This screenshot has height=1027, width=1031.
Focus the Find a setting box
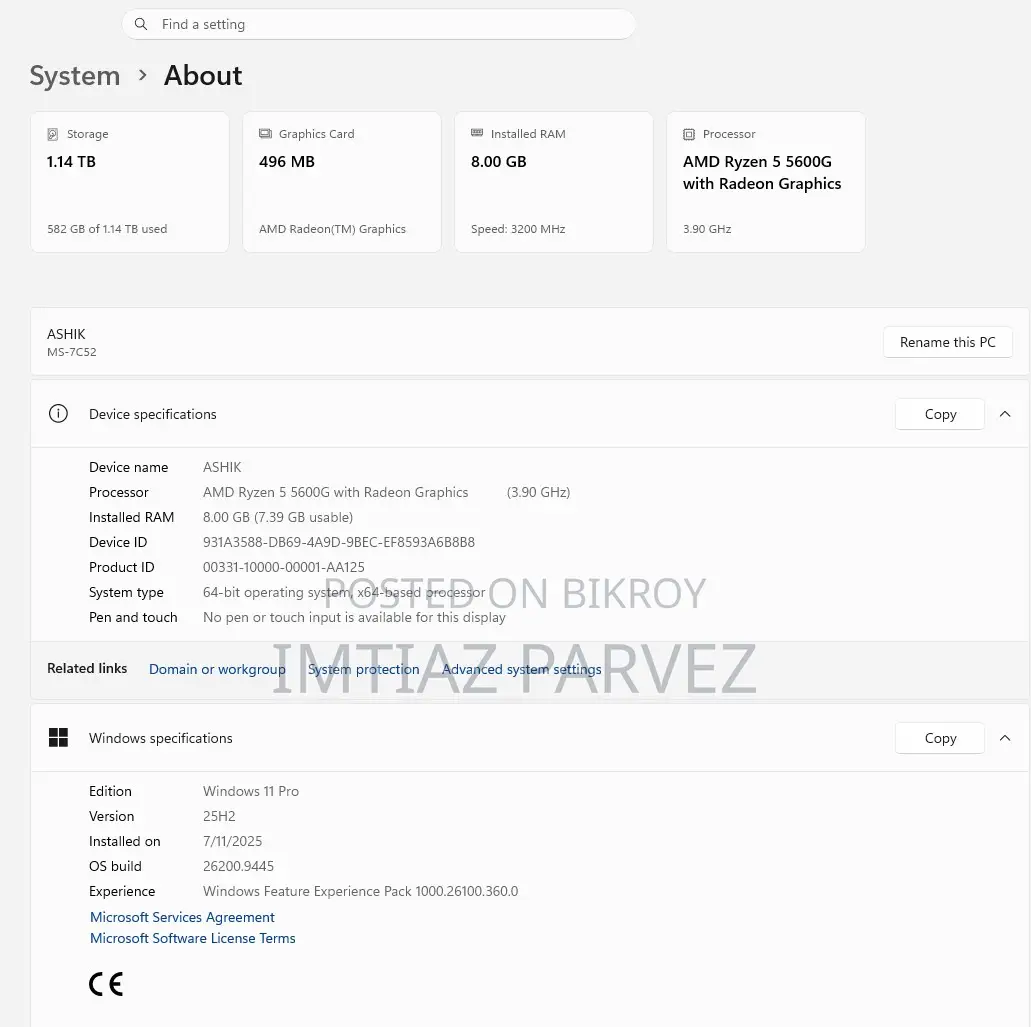(379, 24)
